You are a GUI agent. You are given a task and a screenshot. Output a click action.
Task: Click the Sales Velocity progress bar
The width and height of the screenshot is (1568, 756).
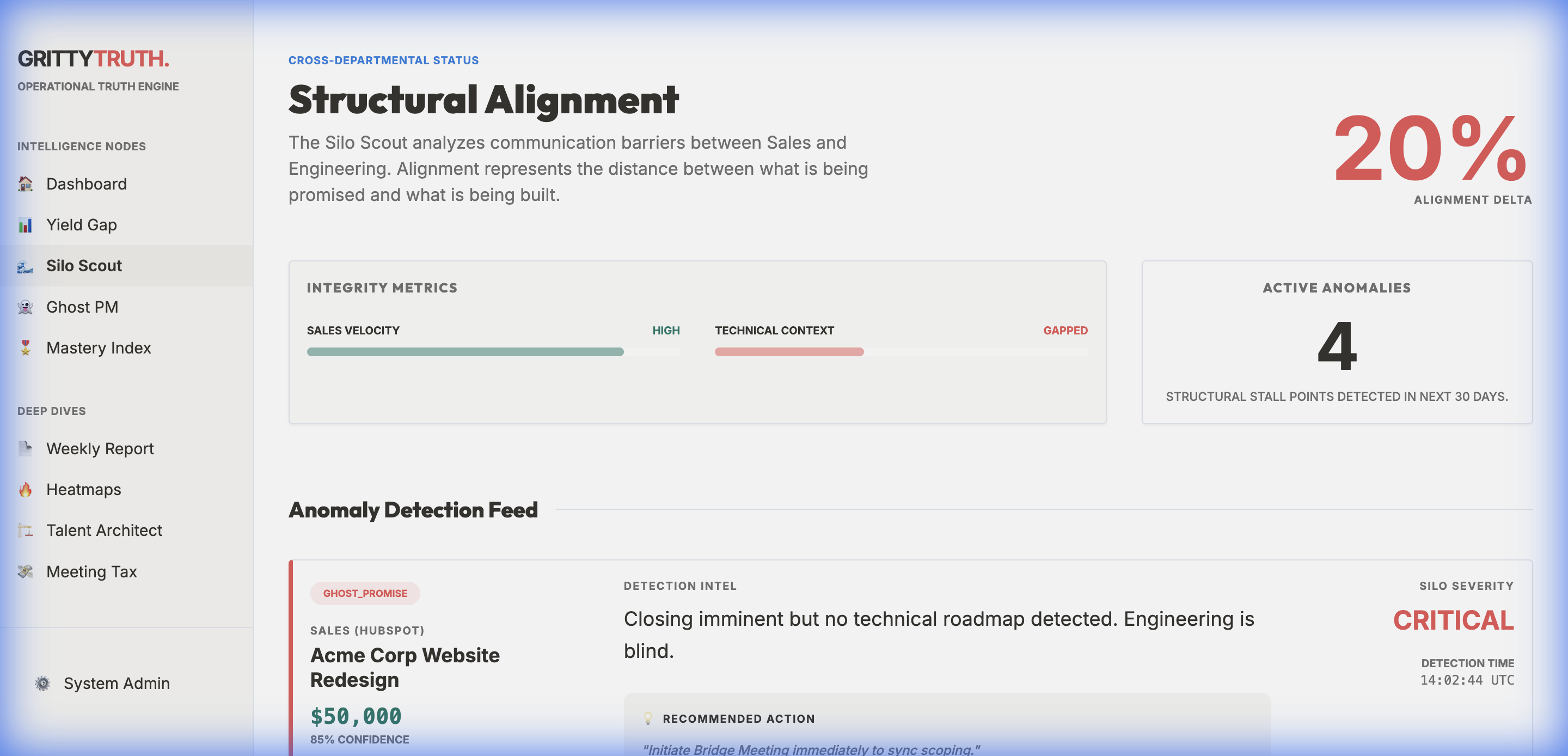[493, 352]
